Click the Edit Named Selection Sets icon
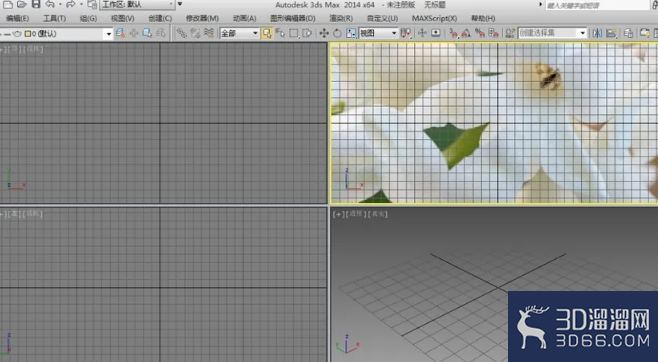Screen dimensions: 658x362 pos(510,33)
